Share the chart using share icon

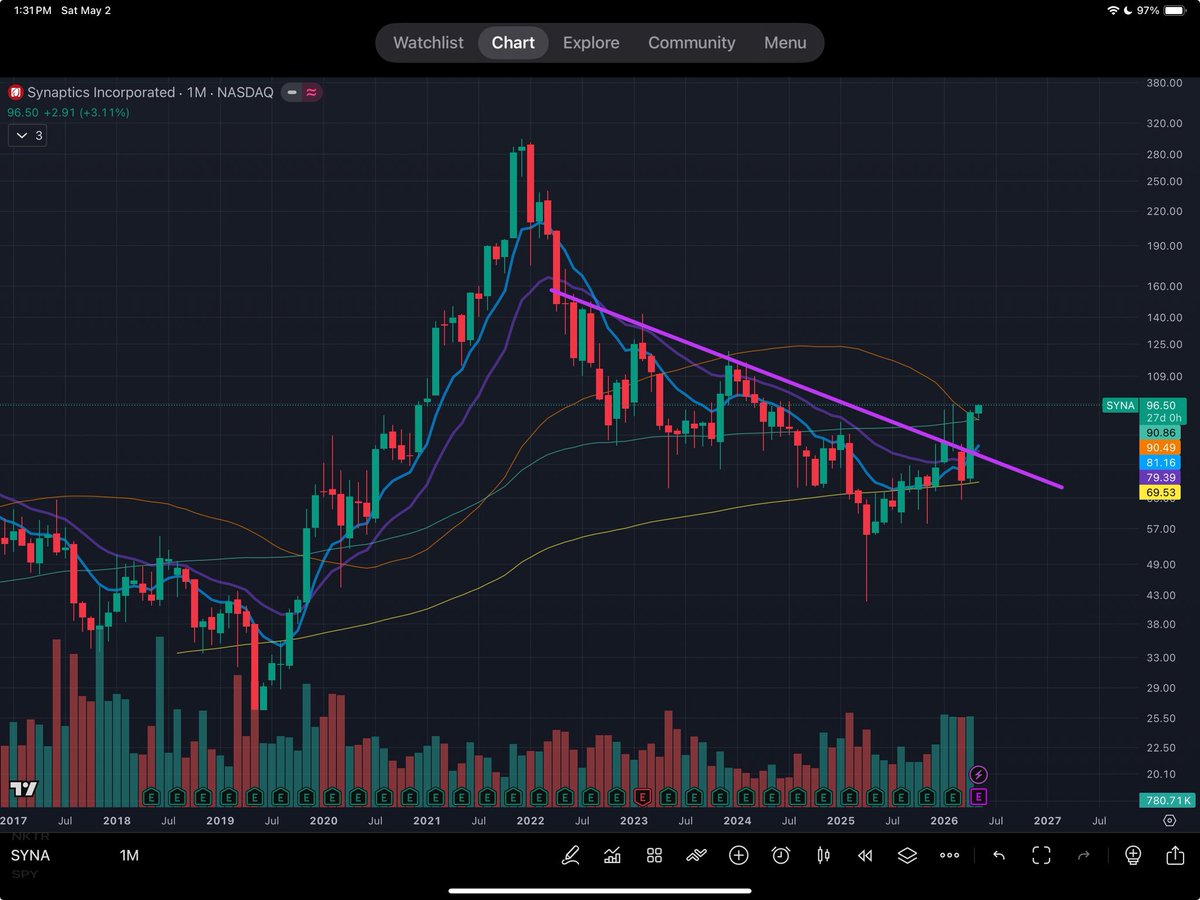(1175, 855)
